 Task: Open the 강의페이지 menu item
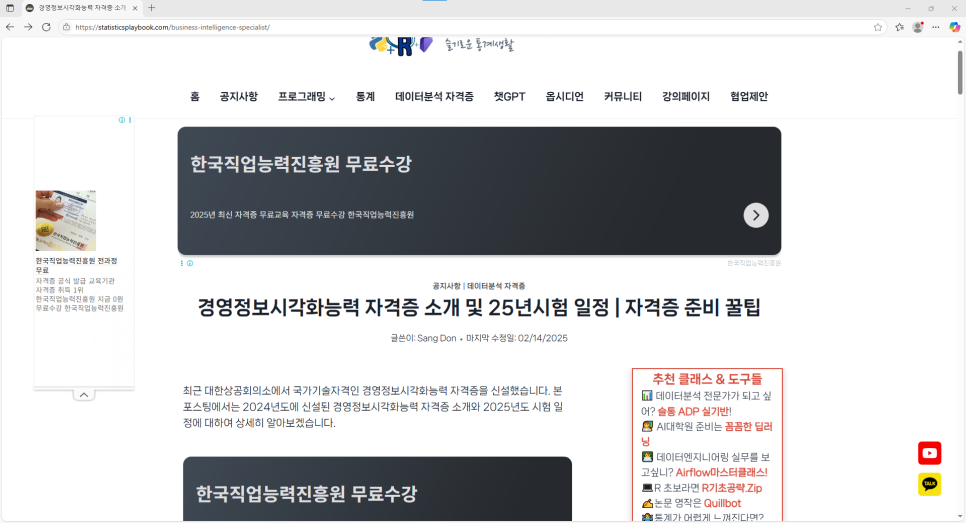(x=686, y=97)
